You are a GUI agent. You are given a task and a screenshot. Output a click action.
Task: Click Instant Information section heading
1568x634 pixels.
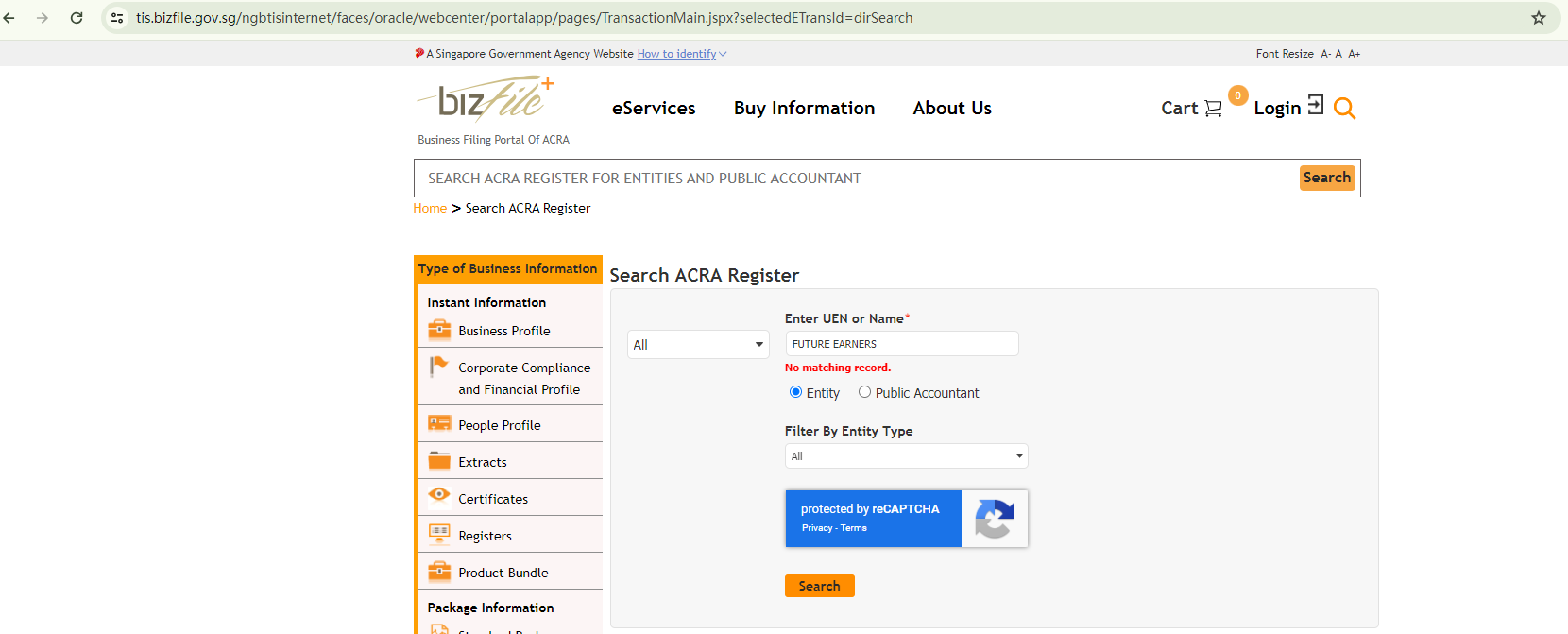tap(486, 302)
